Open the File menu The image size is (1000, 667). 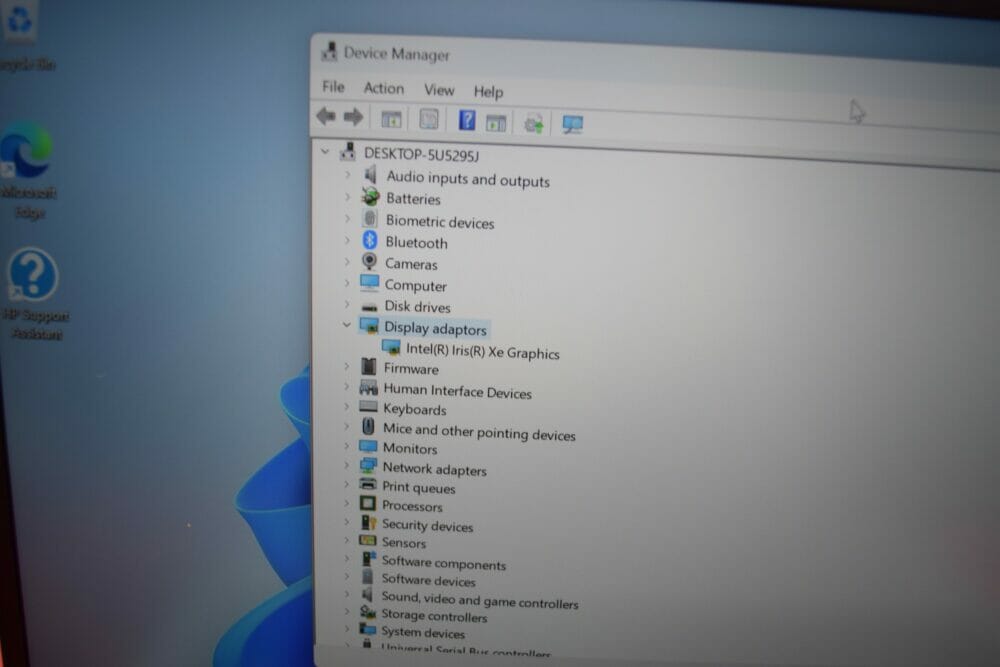pyautogui.click(x=333, y=86)
